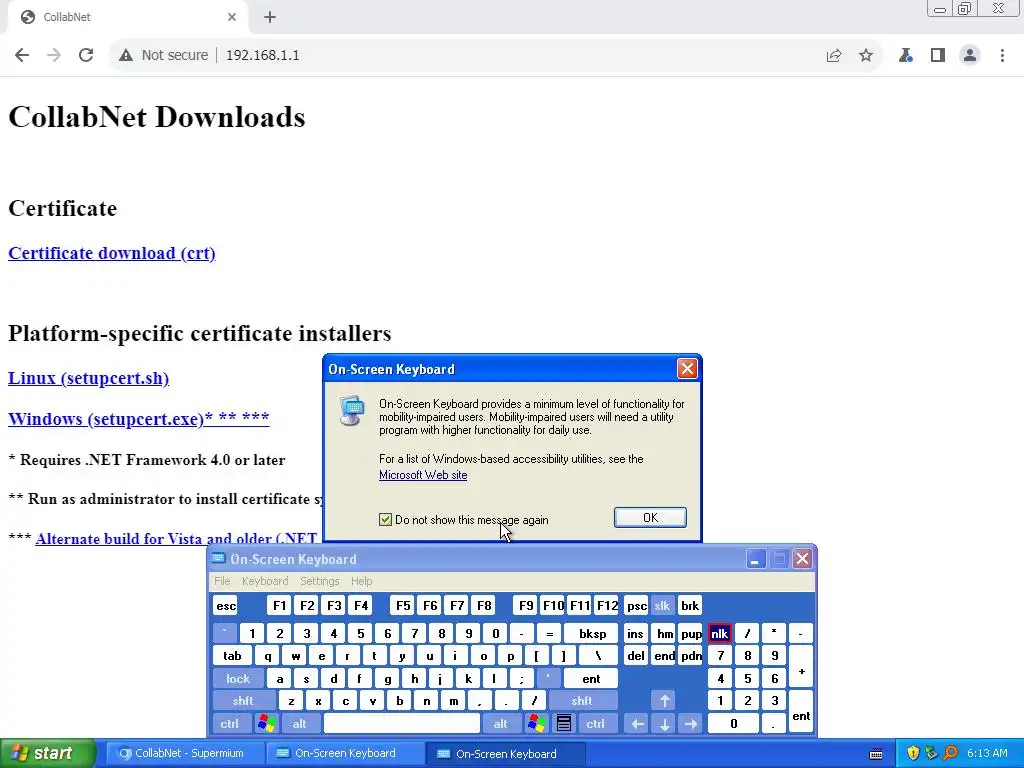
Task: Toggle the right shft key
Action: 582,701
